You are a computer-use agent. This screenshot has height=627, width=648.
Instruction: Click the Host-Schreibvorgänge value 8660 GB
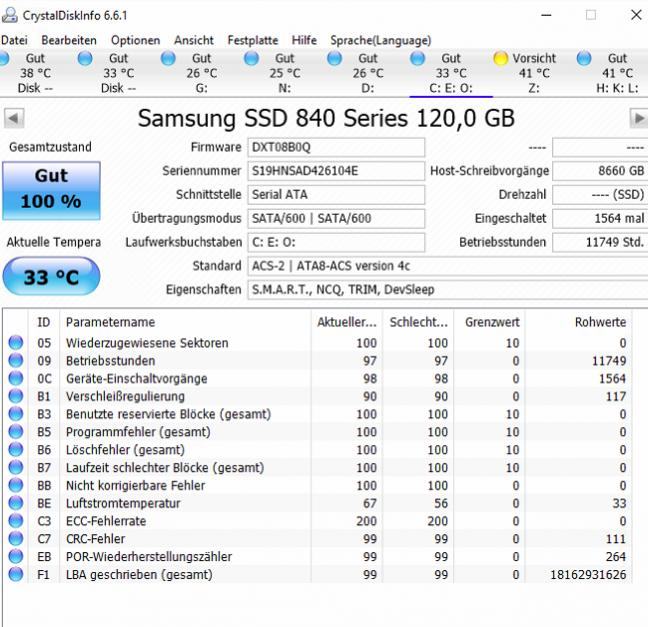click(x=600, y=171)
